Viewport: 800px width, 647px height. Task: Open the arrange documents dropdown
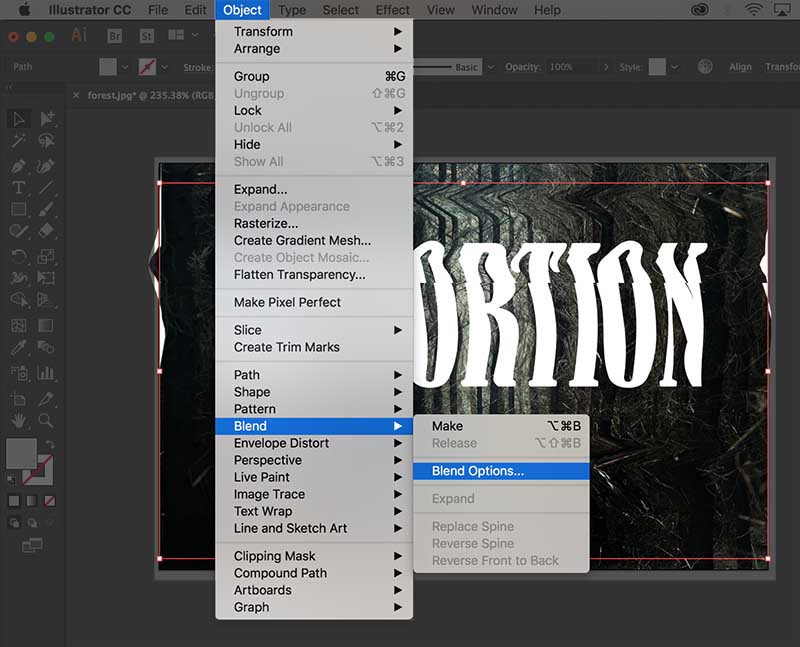194,35
